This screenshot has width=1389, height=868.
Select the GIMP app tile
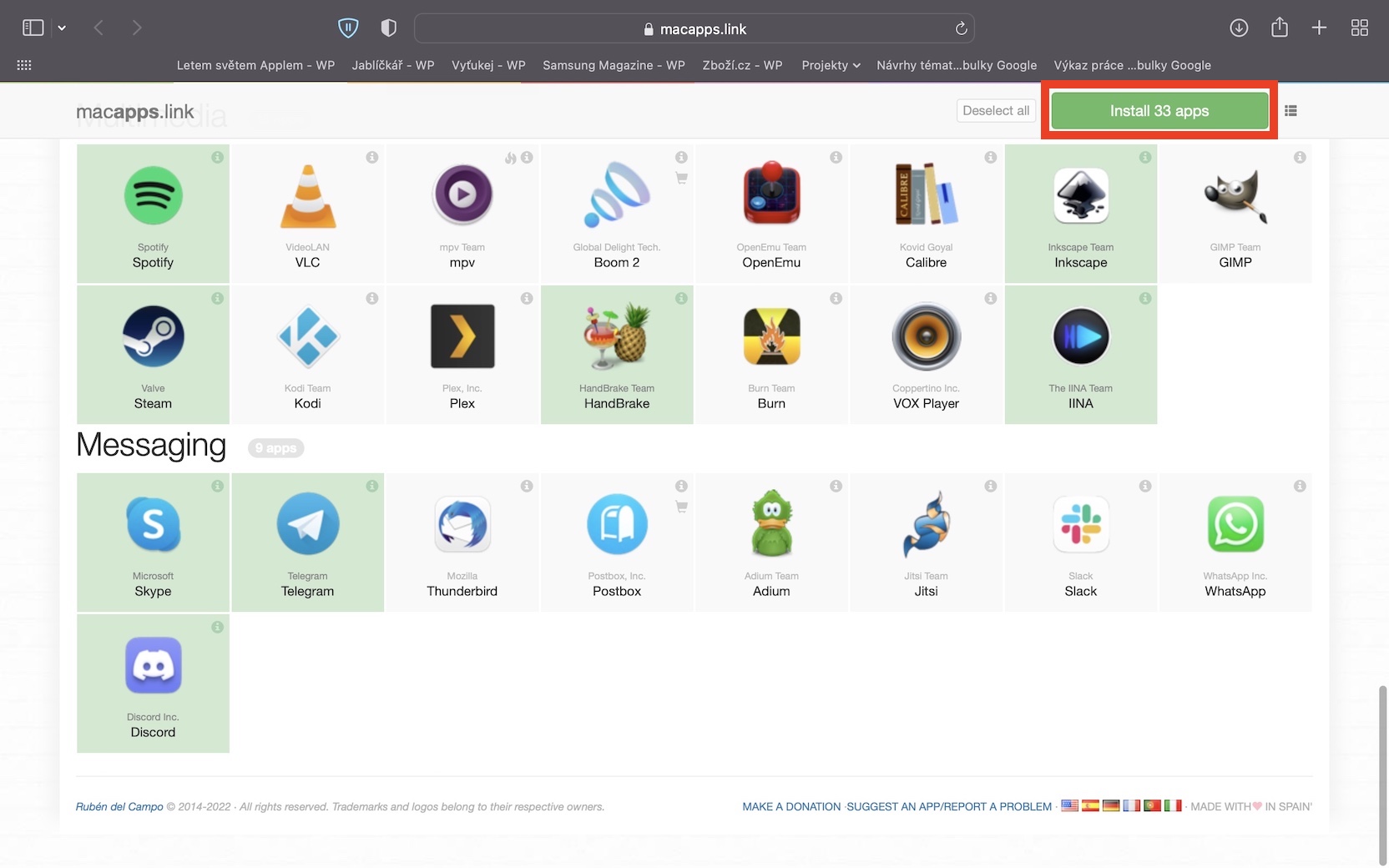(x=1235, y=214)
